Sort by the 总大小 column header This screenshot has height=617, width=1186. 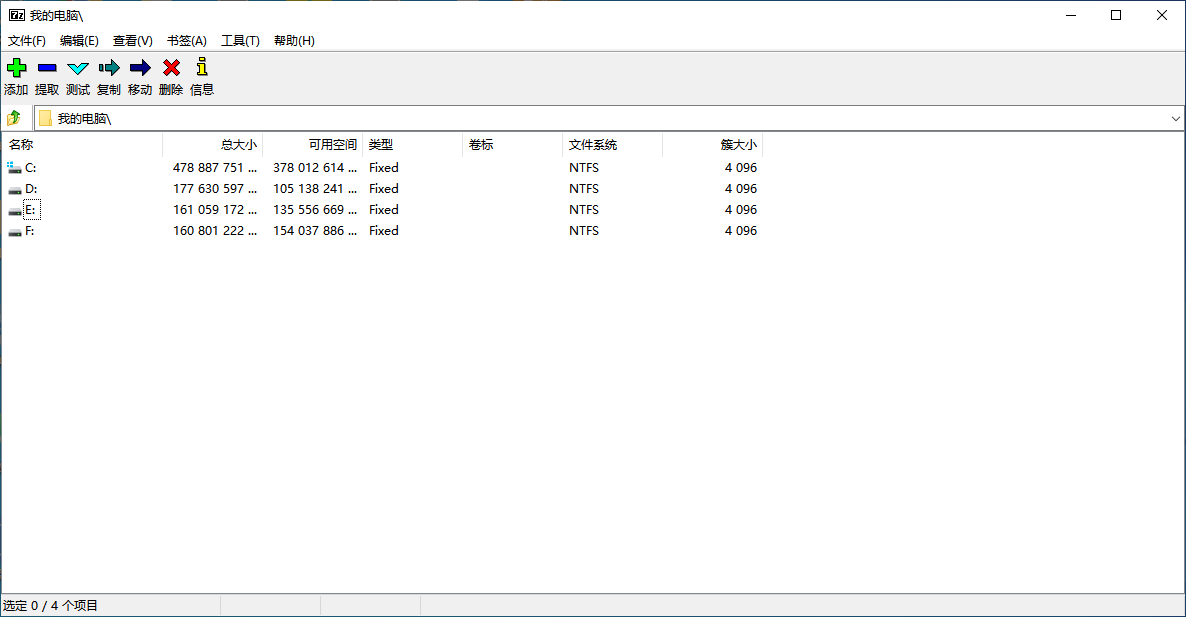click(238, 144)
